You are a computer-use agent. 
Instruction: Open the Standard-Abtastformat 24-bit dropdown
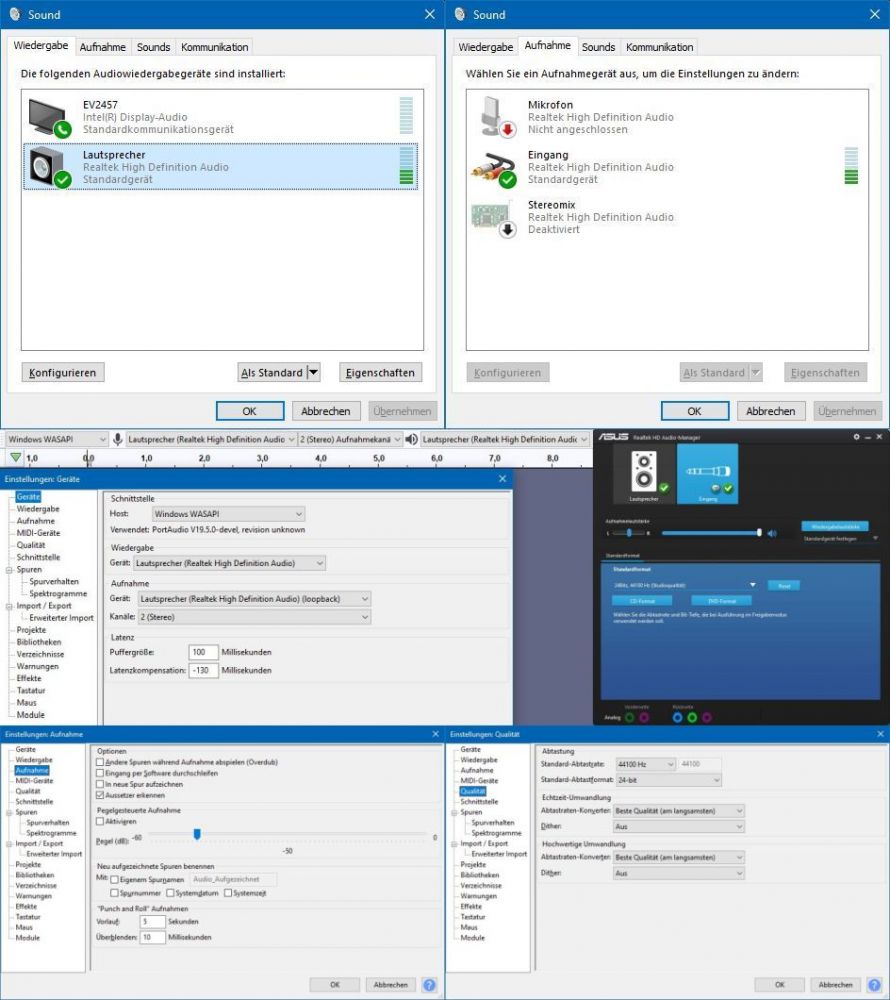(667, 779)
